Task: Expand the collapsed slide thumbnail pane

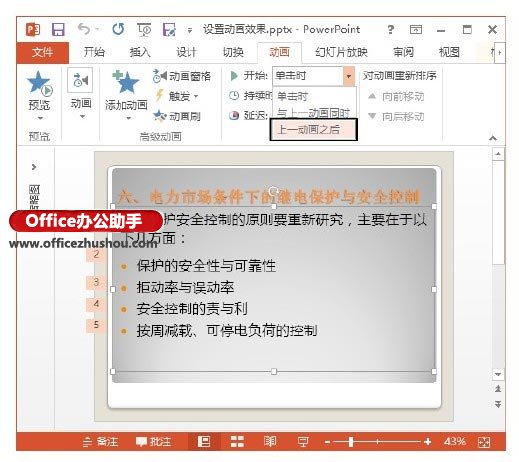Action: (x=34, y=167)
